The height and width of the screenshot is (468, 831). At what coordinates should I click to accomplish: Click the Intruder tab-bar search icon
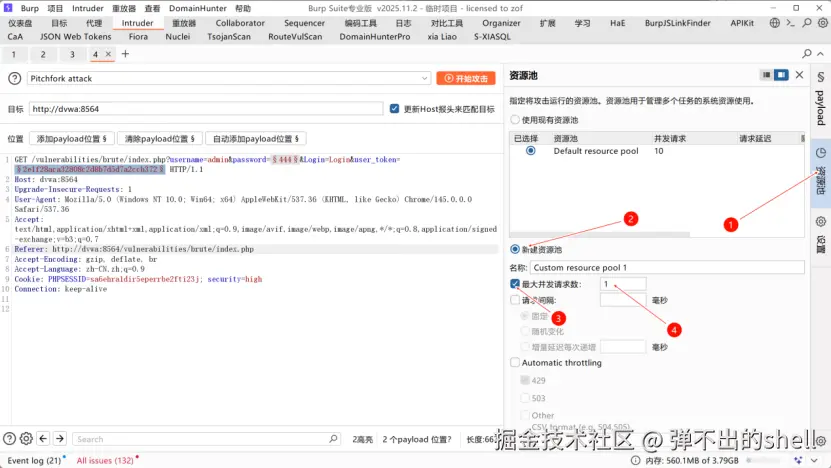pyautogui.click(x=807, y=54)
